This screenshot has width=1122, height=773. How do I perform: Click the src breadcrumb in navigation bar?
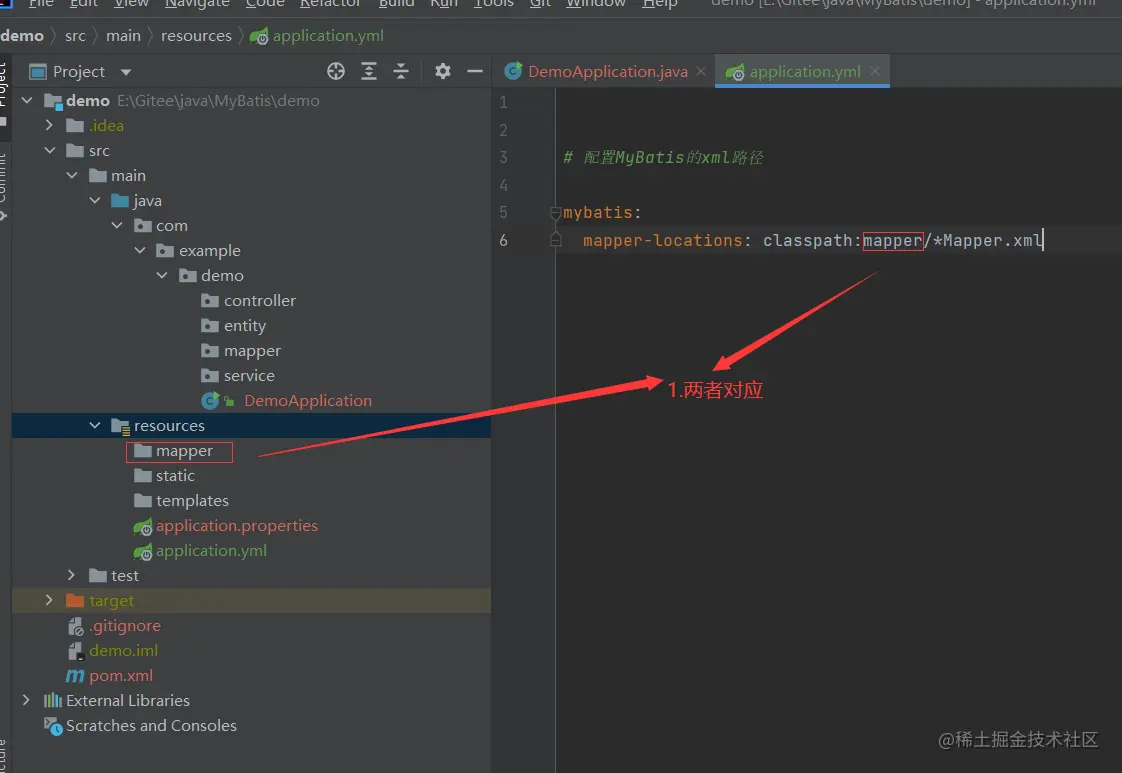75,36
